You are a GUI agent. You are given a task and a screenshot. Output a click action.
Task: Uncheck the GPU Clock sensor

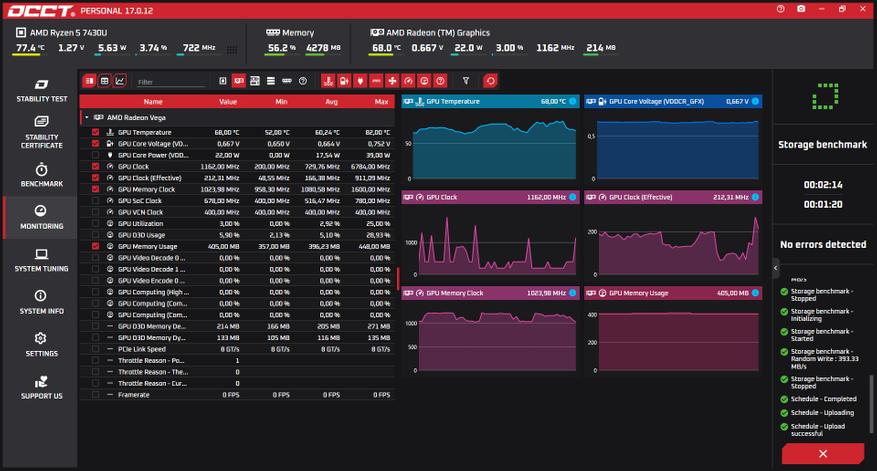[96, 167]
